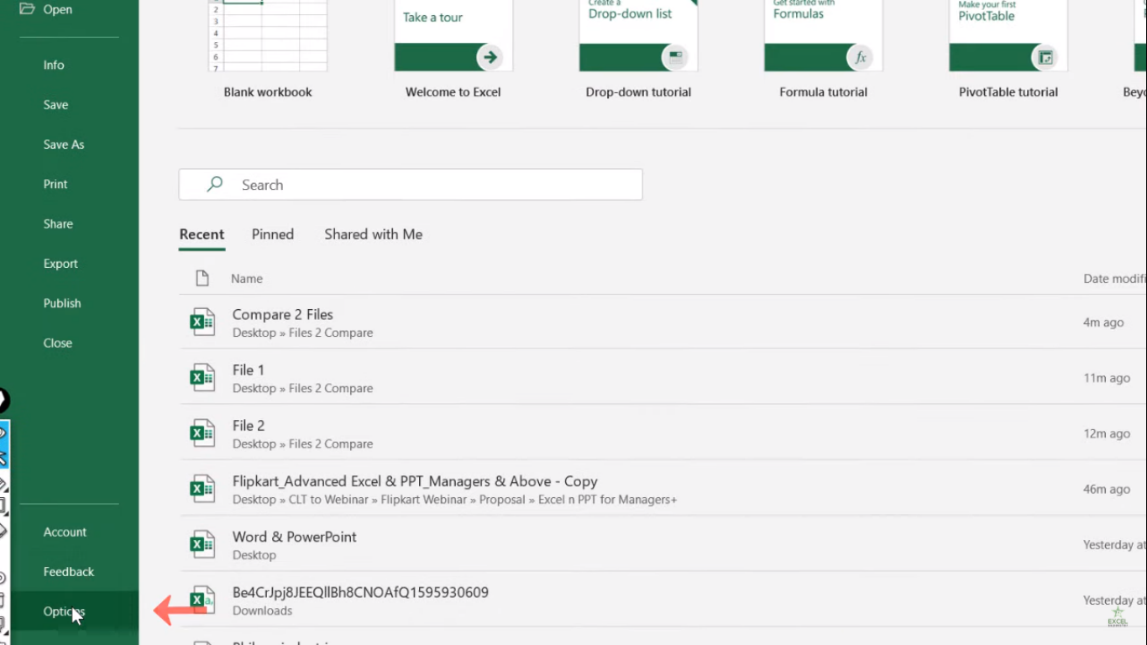Viewport: 1147px width, 645px height.
Task: Click Excel icon beside File 2
Action: pos(202,433)
